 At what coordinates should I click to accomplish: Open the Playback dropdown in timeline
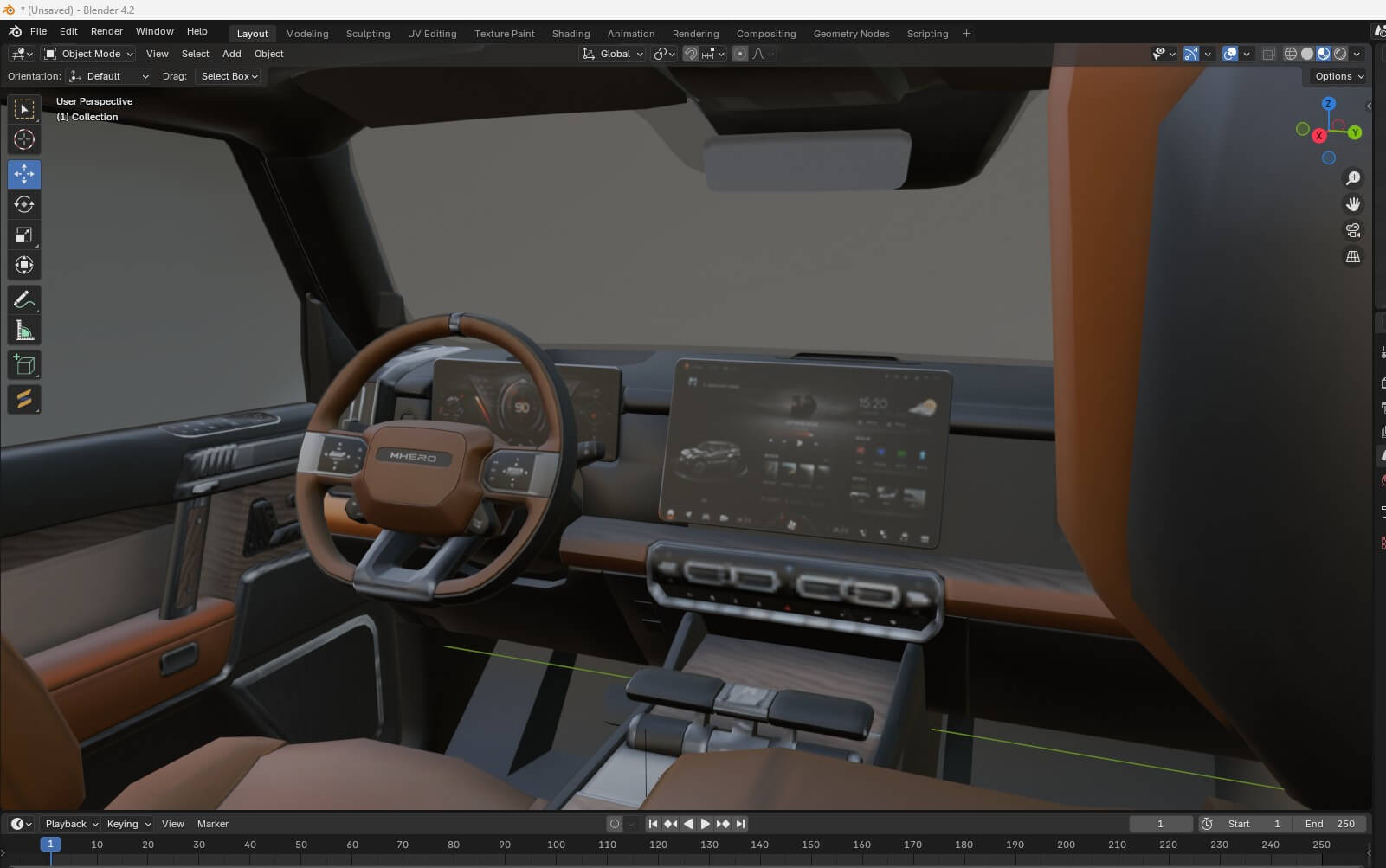point(71,824)
